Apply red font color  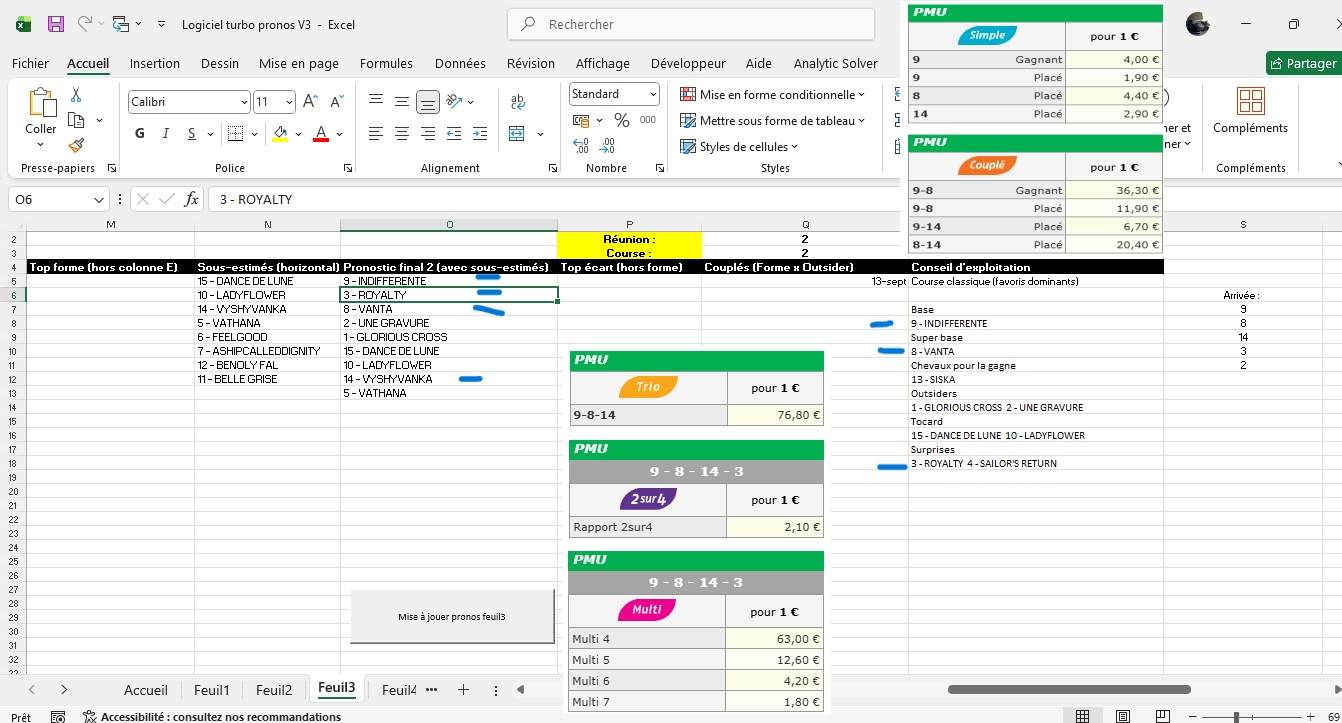click(x=321, y=134)
